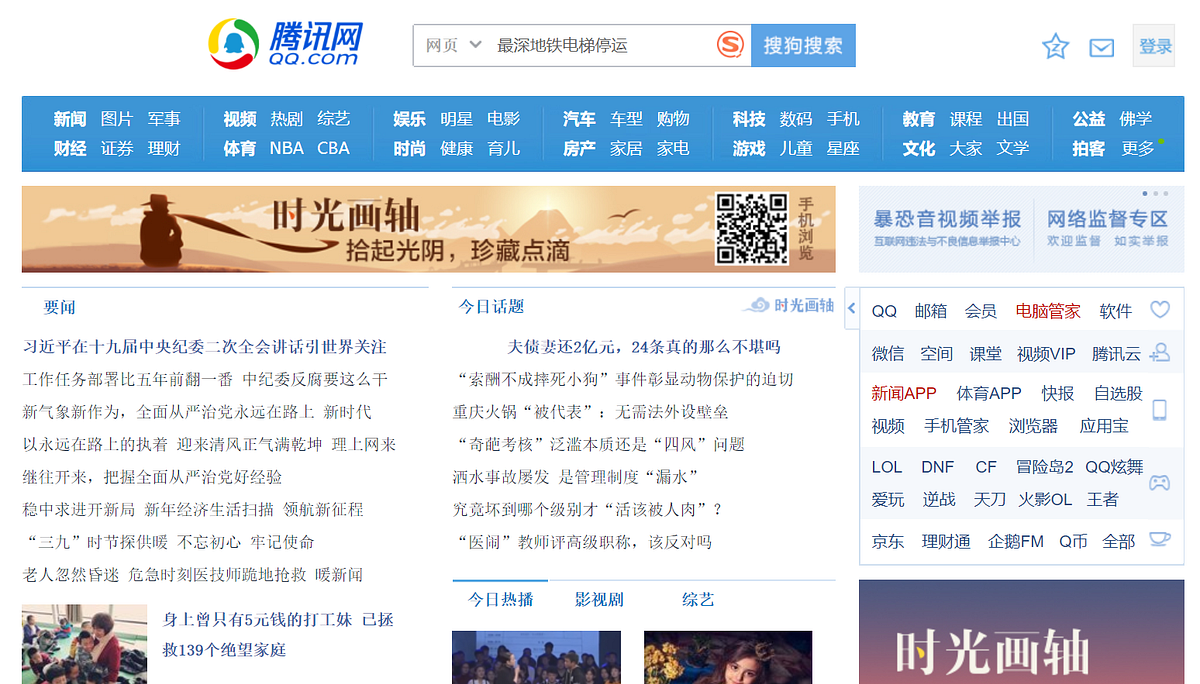Click the fashion show video thumbnail under 今日热播
Screen dimensions: 1200x684
[x=536, y=657]
